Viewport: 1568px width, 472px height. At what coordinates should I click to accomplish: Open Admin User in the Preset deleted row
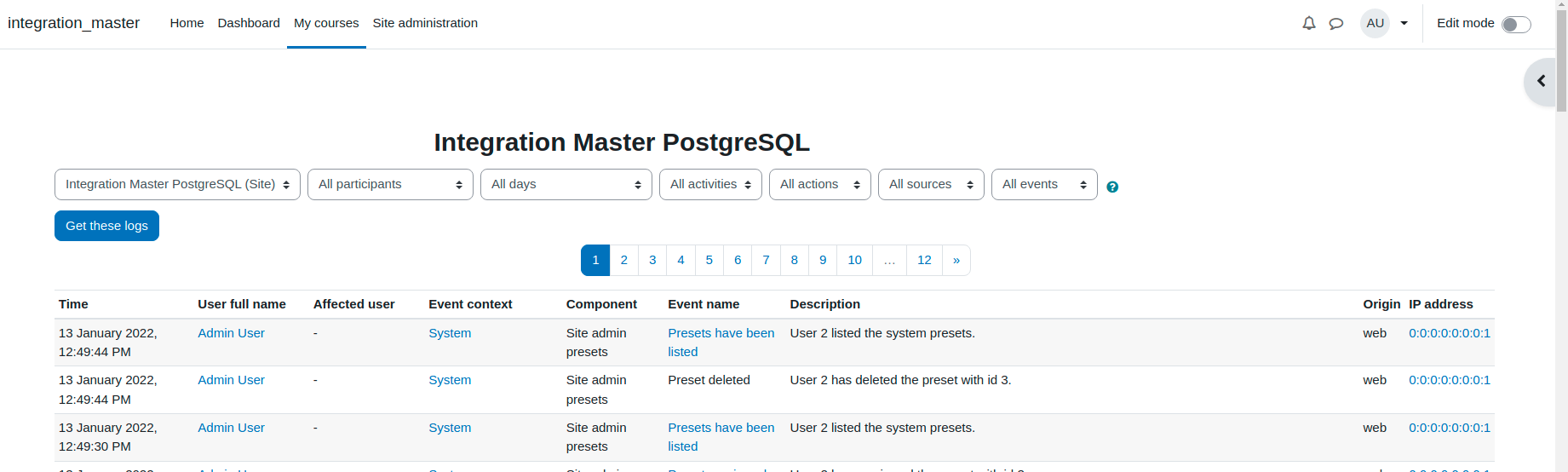point(231,380)
